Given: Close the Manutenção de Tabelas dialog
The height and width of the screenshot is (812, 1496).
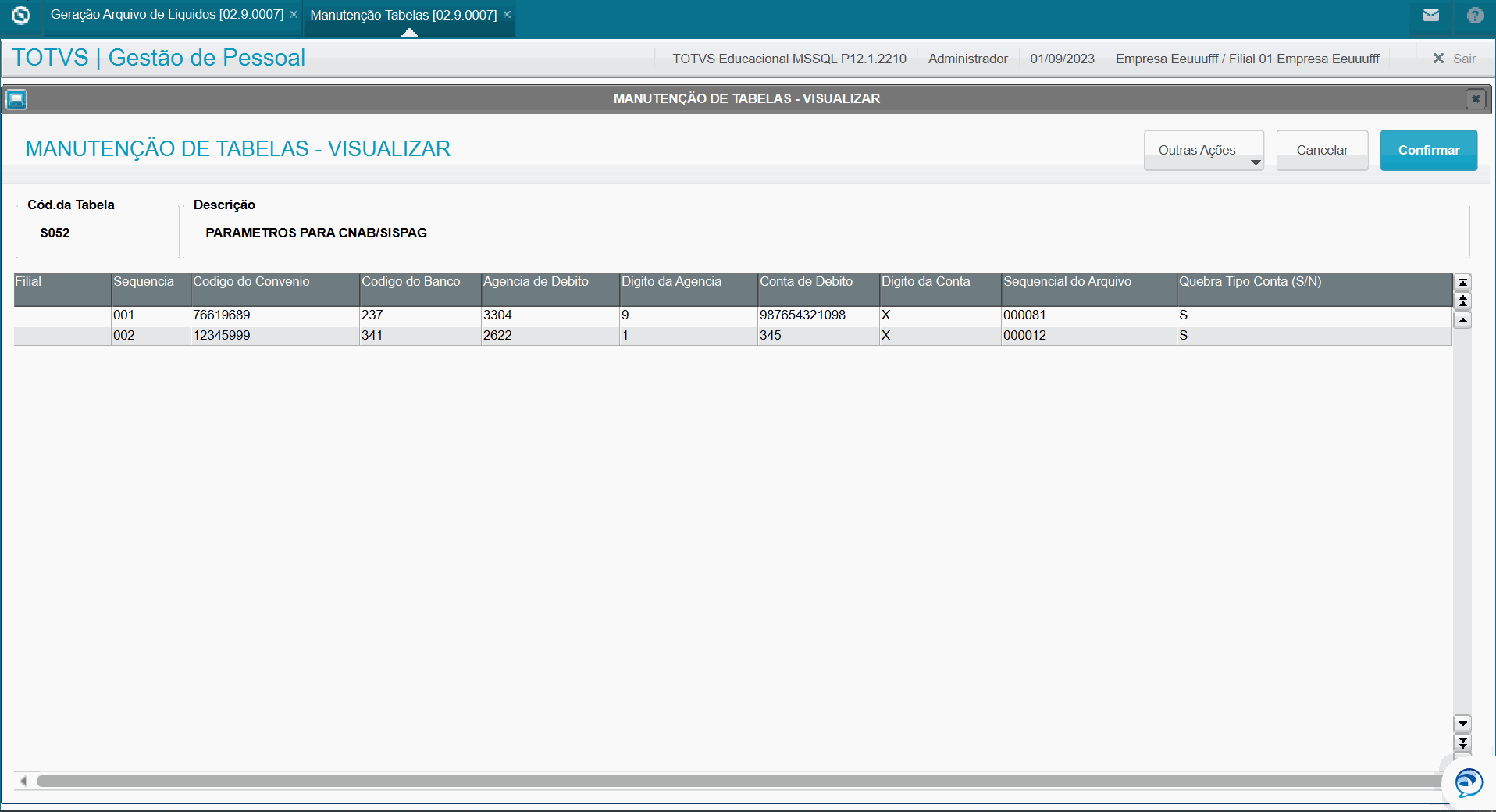Looking at the screenshot, I should [1475, 99].
